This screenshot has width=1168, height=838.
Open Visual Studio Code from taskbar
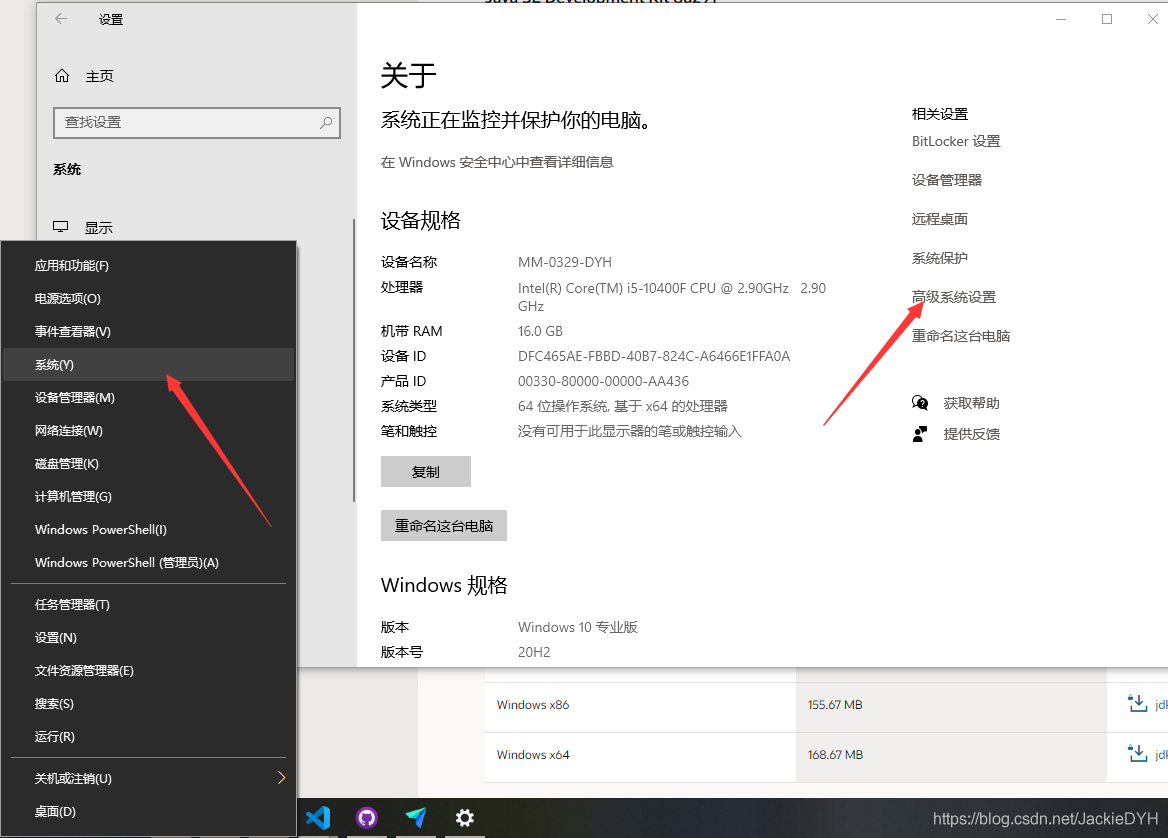click(318, 818)
